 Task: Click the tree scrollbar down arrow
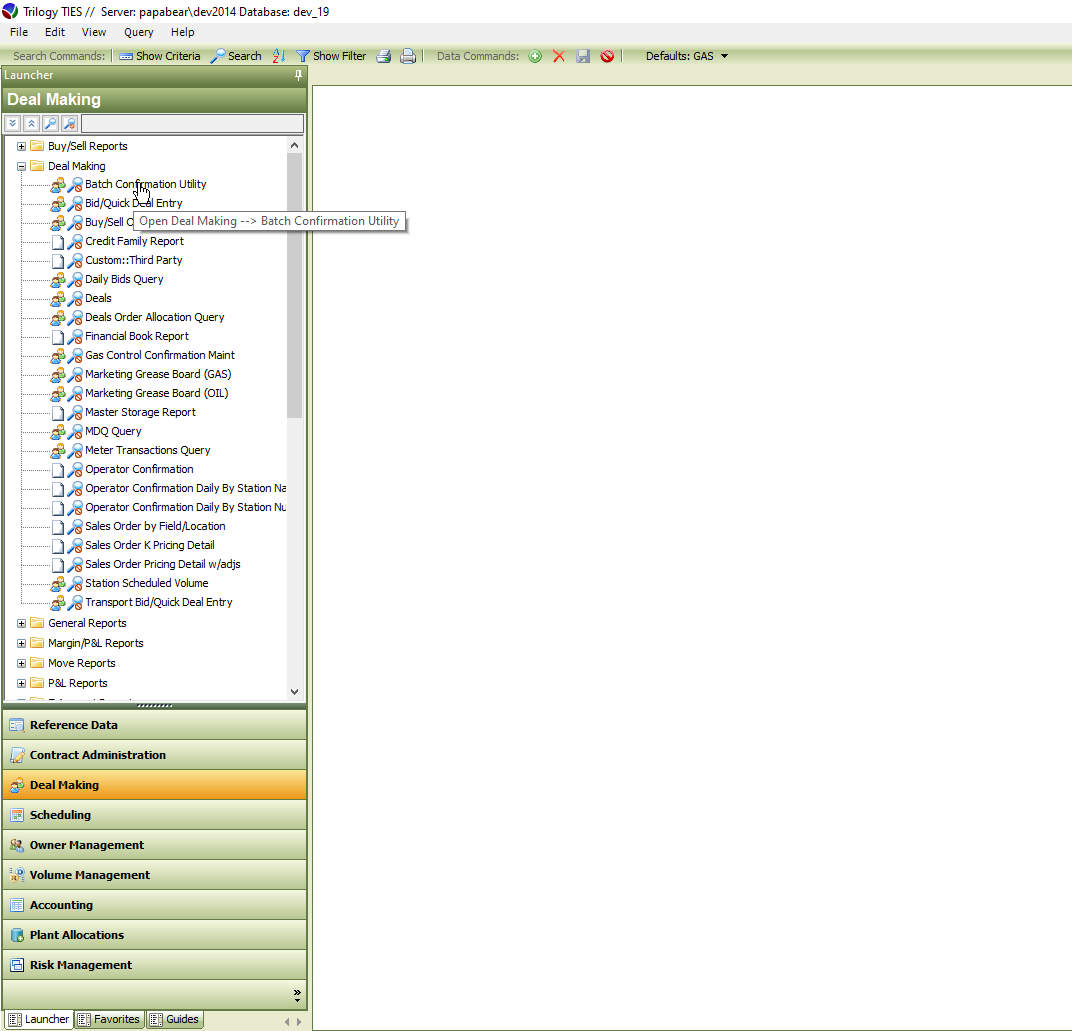tap(294, 691)
